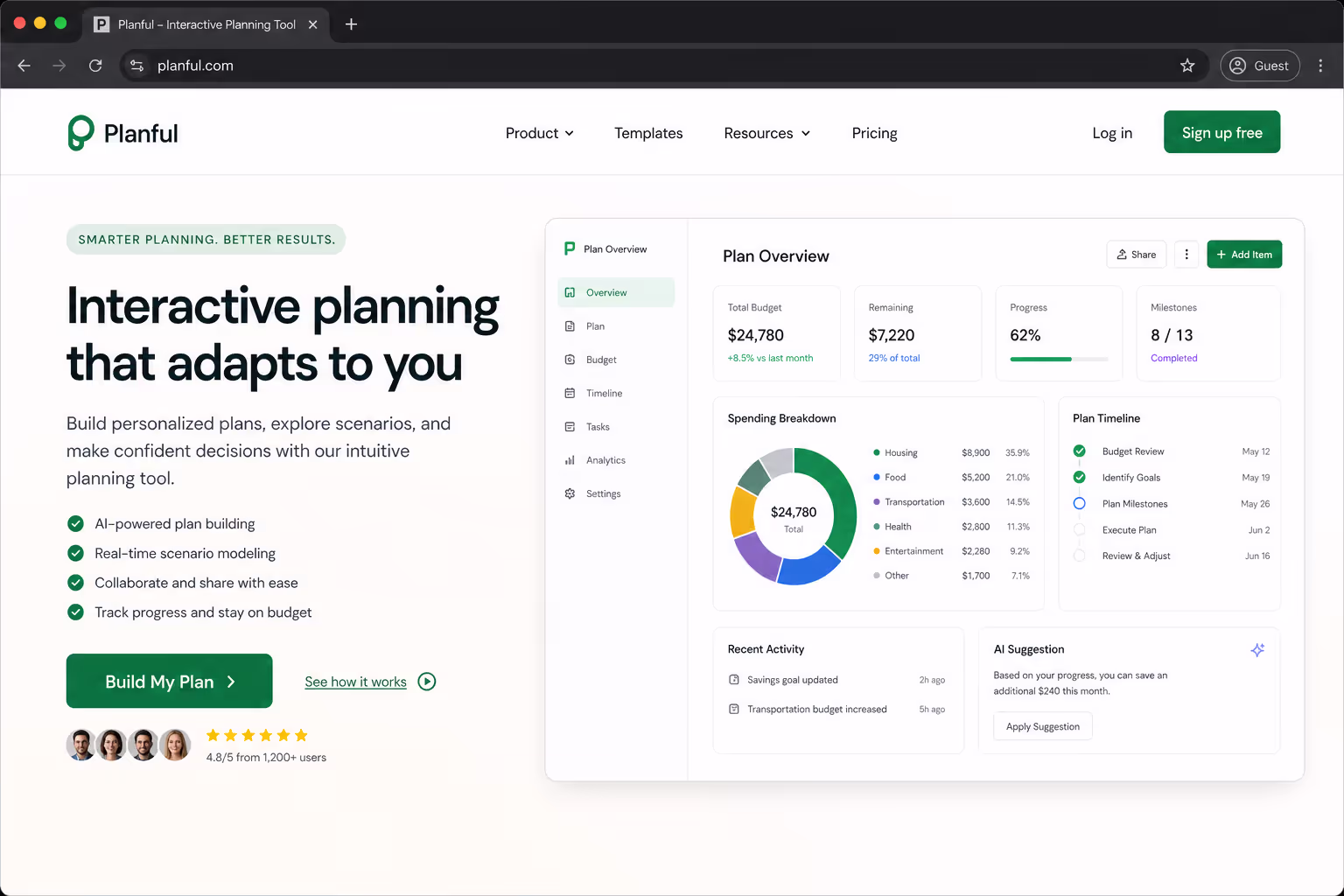Click the back navigation arrow
The height and width of the screenshot is (896, 1344).
(x=24, y=66)
